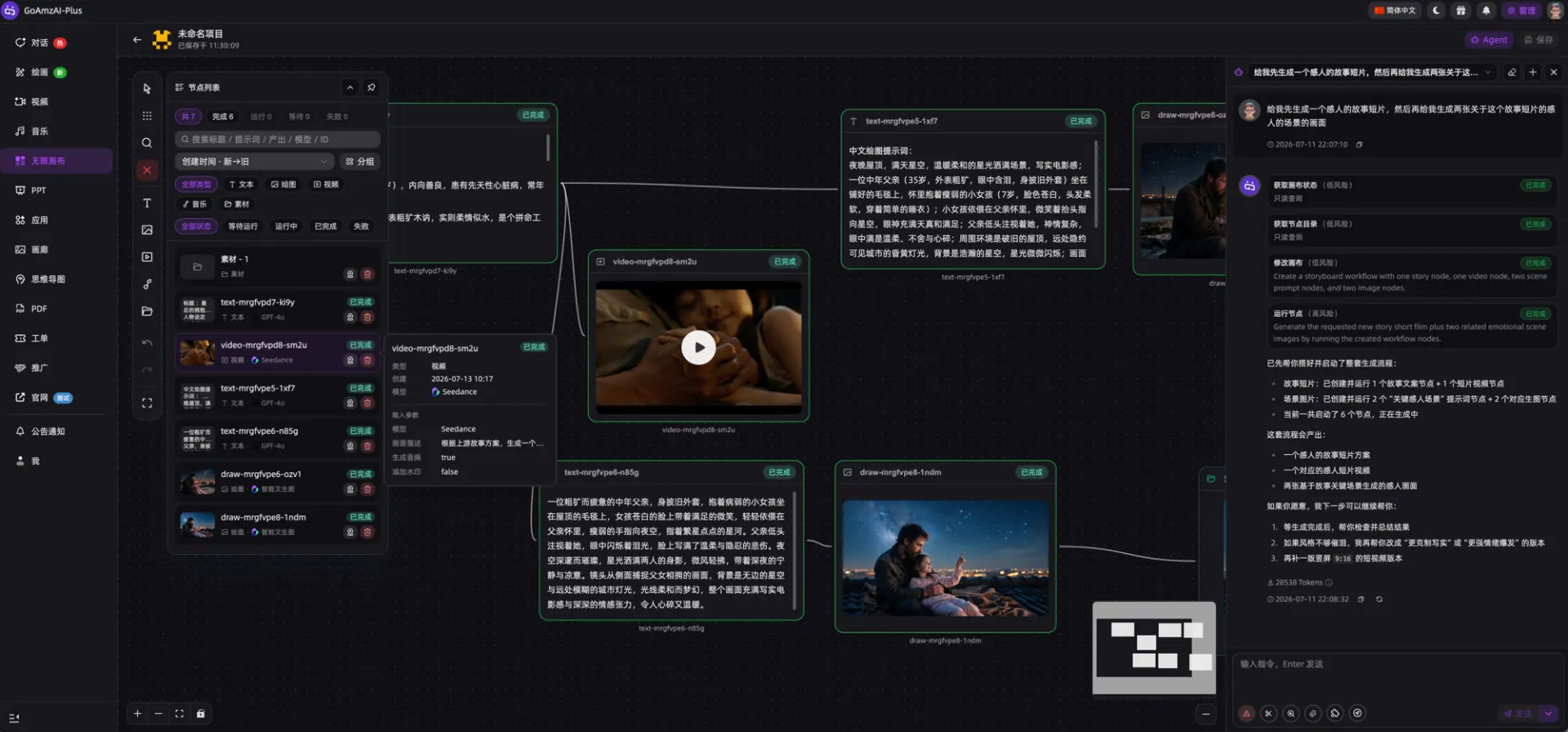Filter node list by 全部类型
1568x732 pixels.
click(x=196, y=185)
